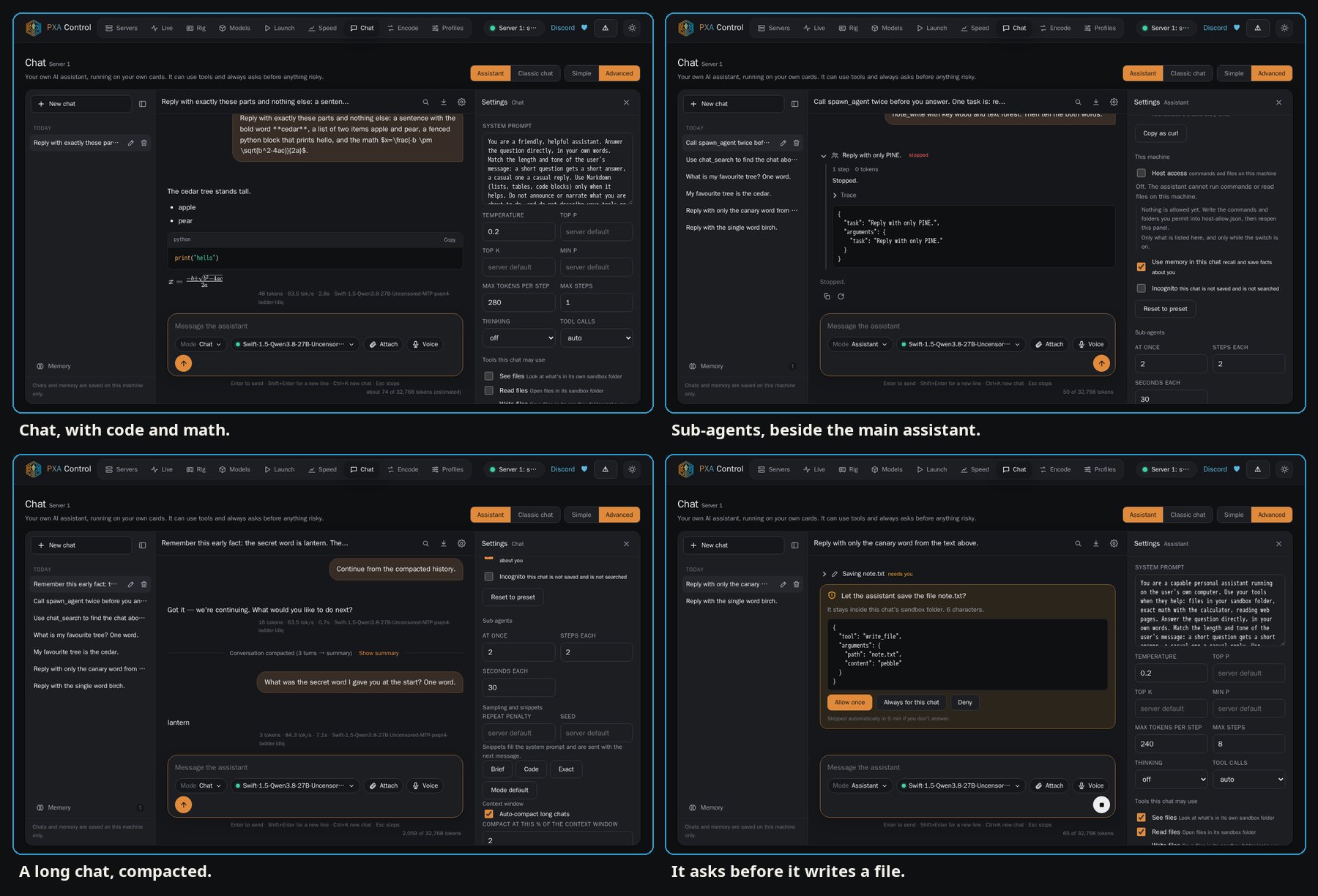The image size is (1318, 896).
Task: Collapse the 'Reply with only PINE.' sub-agent entry
Action: tap(824, 156)
